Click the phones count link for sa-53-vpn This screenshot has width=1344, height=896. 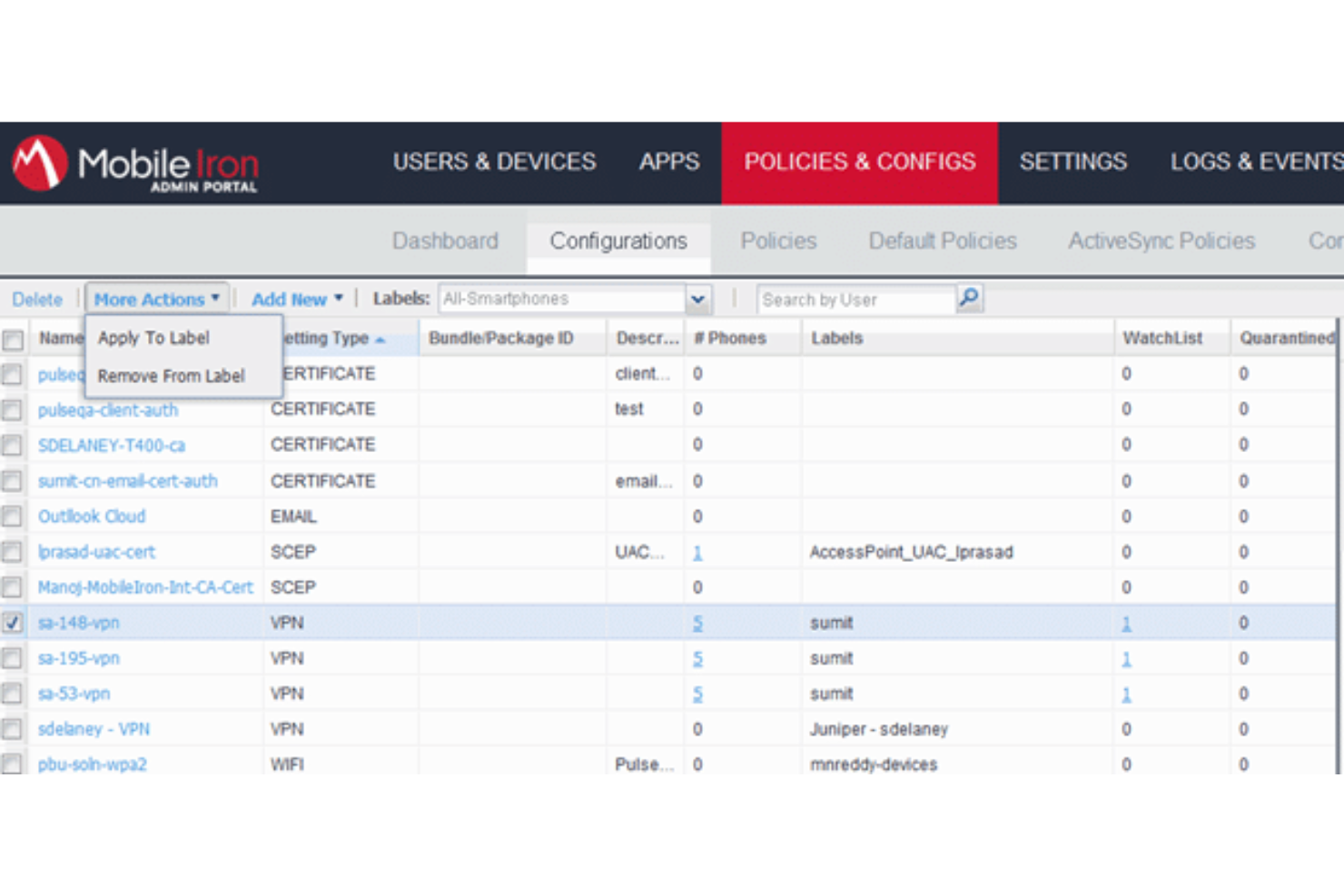(x=697, y=694)
